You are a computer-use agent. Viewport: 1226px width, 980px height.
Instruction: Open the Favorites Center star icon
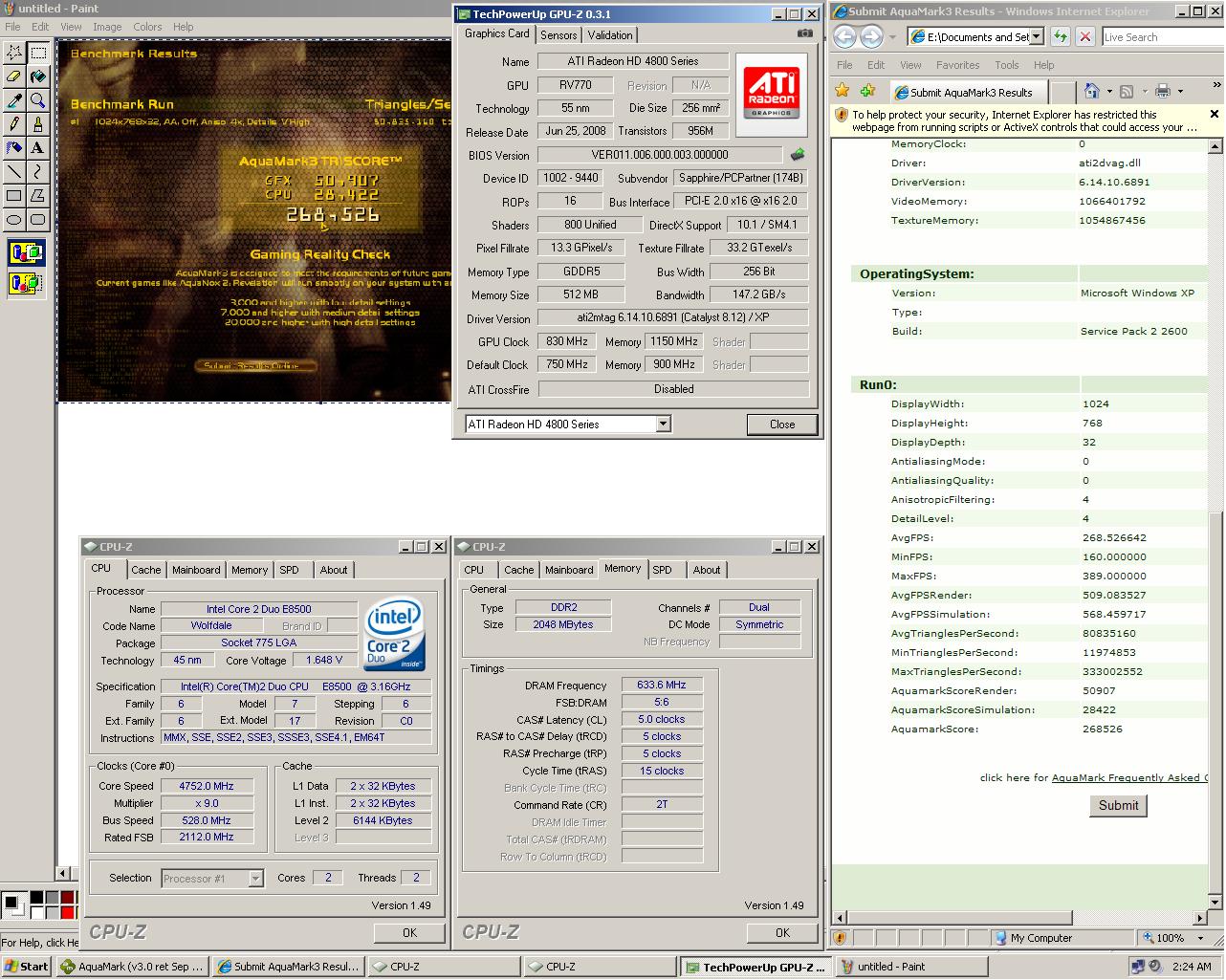(x=843, y=91)
